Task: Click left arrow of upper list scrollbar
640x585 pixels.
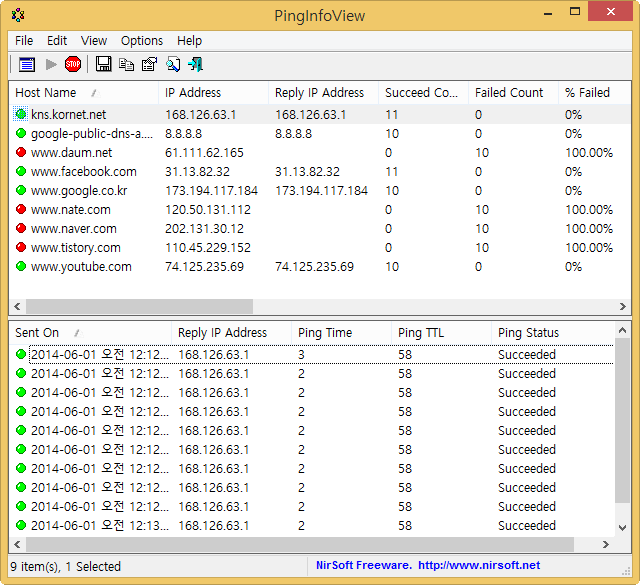Action: pos(17,306)
